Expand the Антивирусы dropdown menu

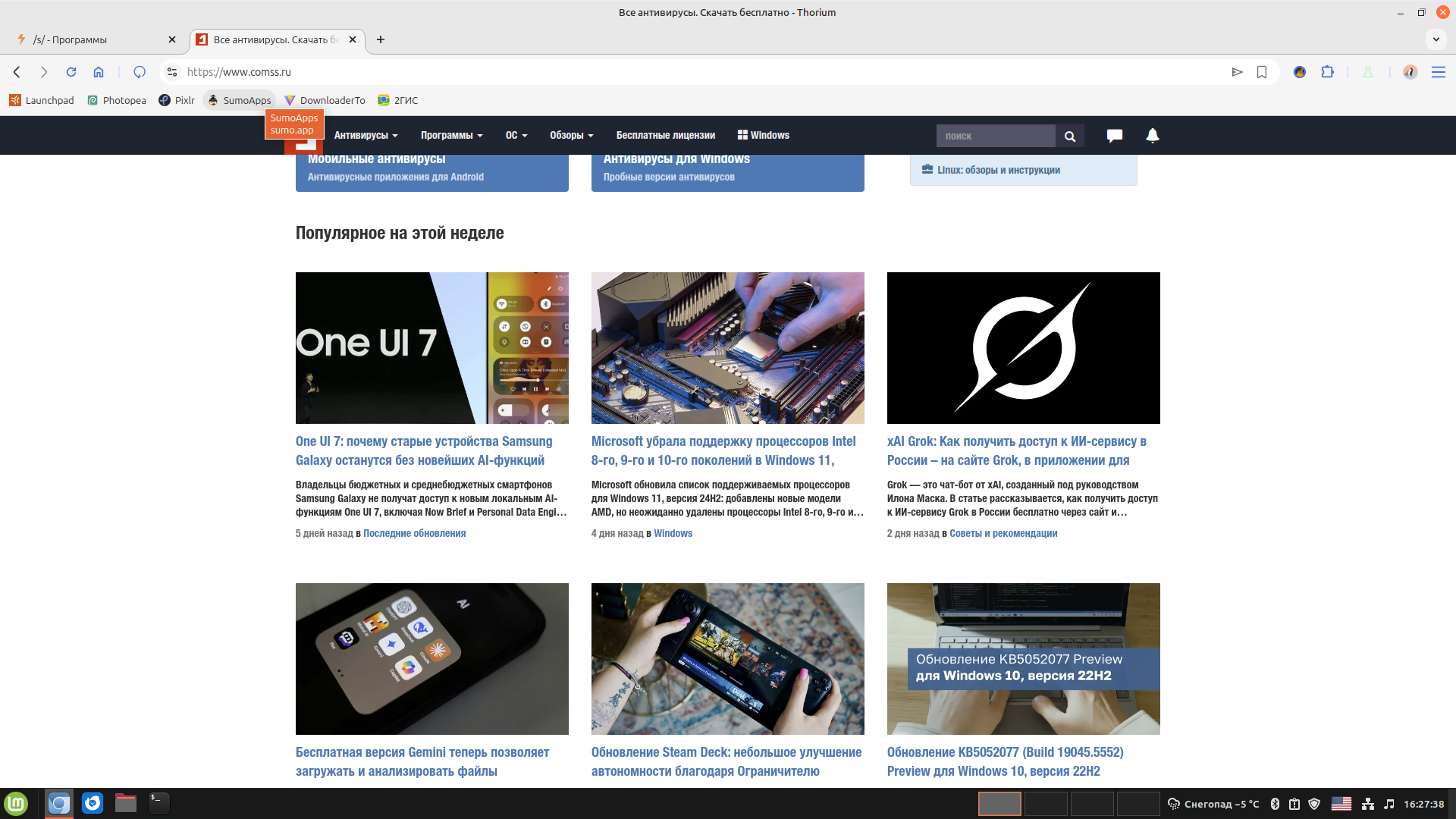366,135
